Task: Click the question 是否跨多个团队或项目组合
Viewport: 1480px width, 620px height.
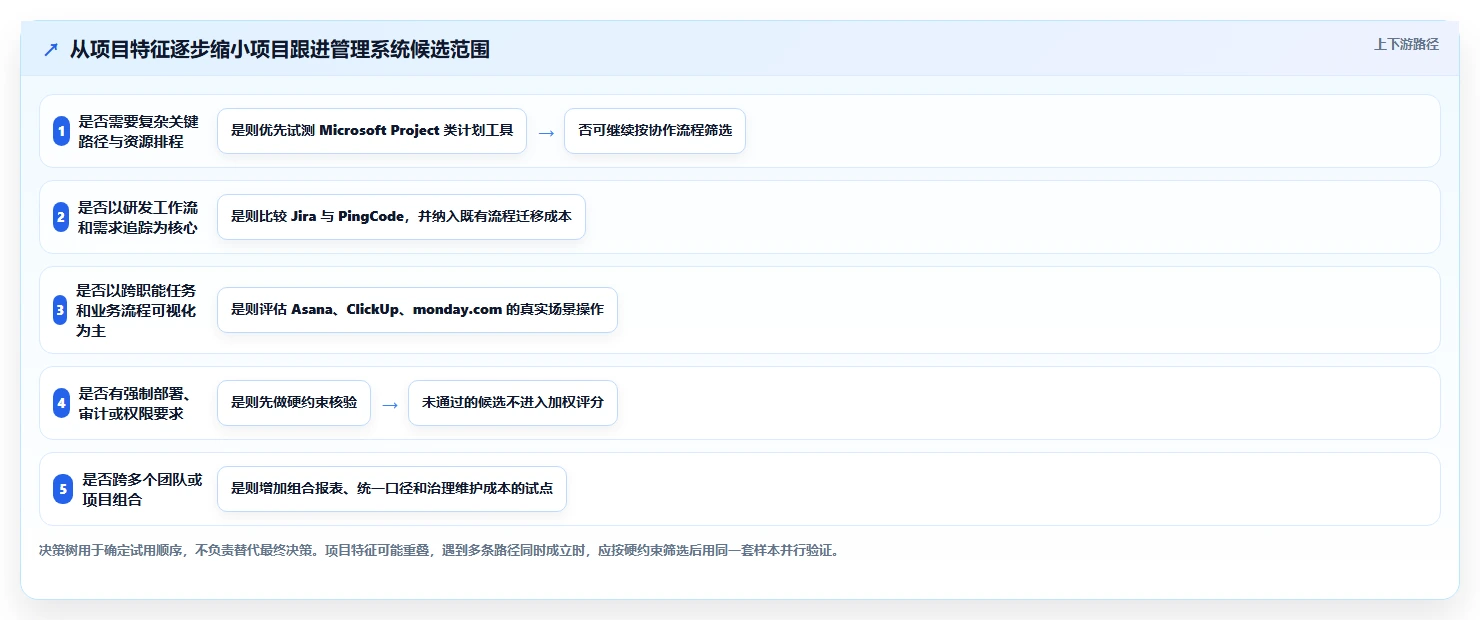Action: 142,489
